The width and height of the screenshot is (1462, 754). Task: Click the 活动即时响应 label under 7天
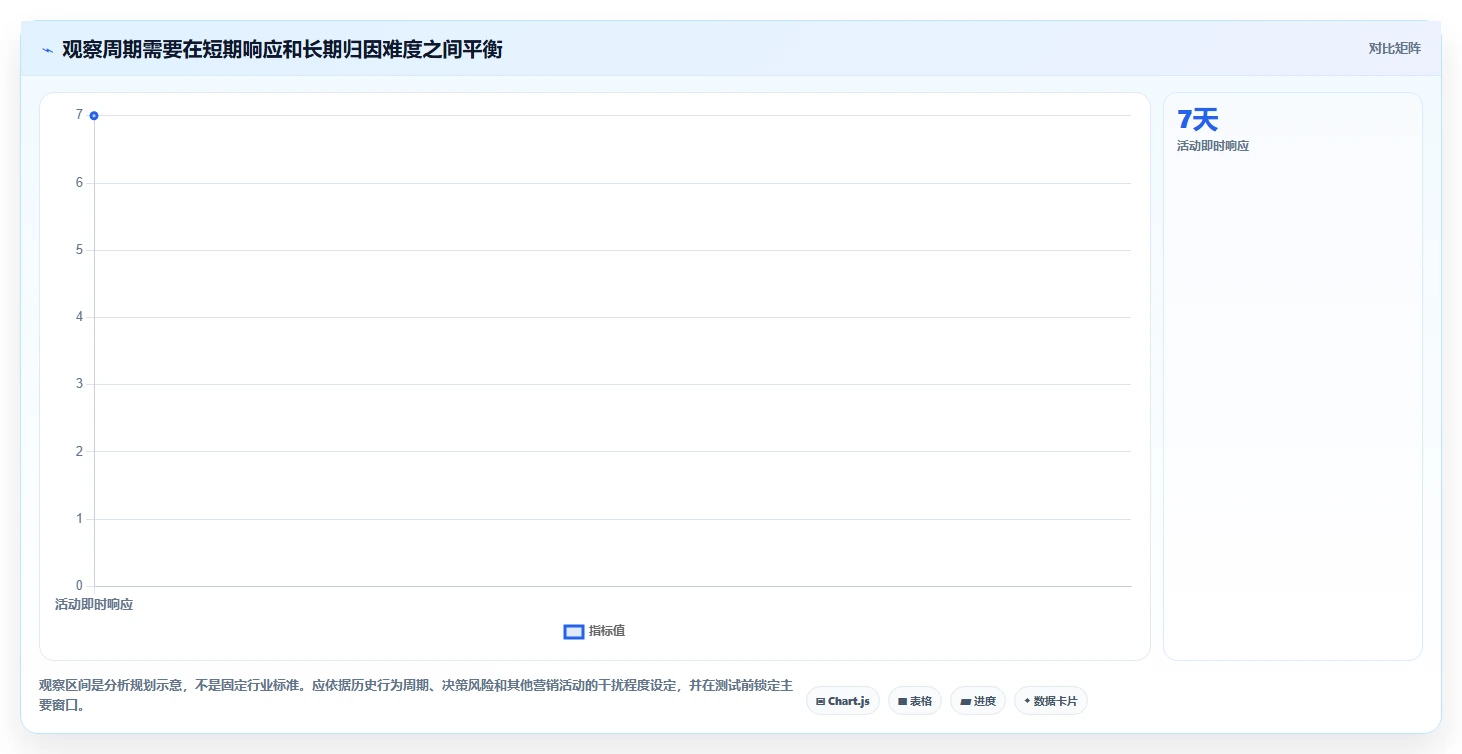[1213, 146]
